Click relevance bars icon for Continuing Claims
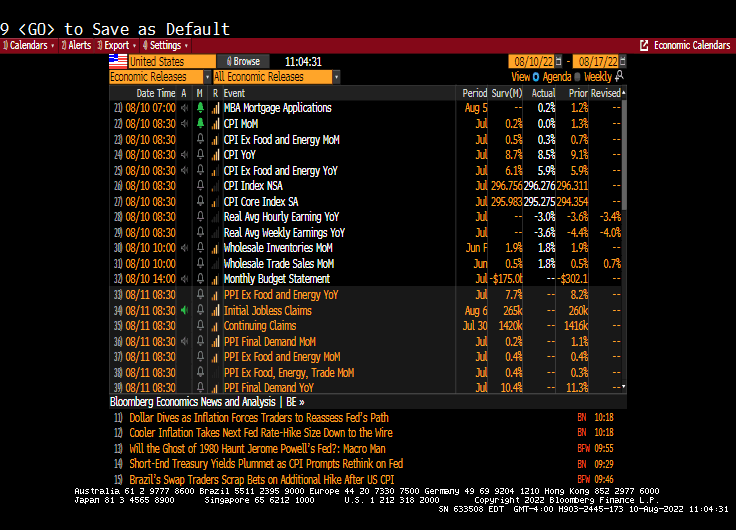This screenshot has height=530, width=736. [x=215, y=326]
